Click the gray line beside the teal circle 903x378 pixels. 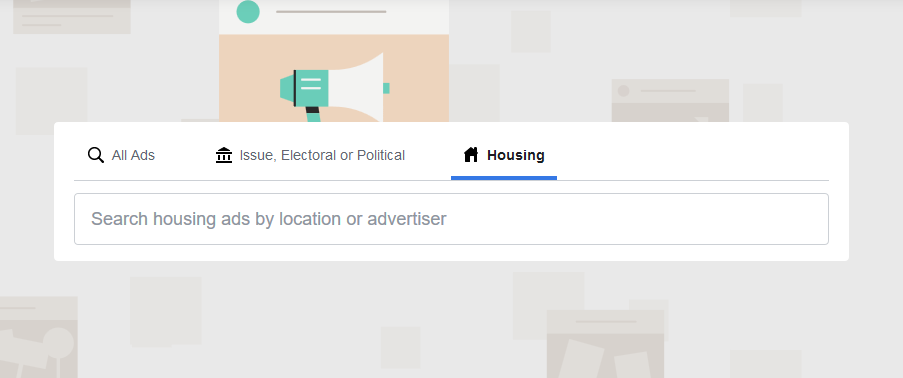click(x=331, y=12)
